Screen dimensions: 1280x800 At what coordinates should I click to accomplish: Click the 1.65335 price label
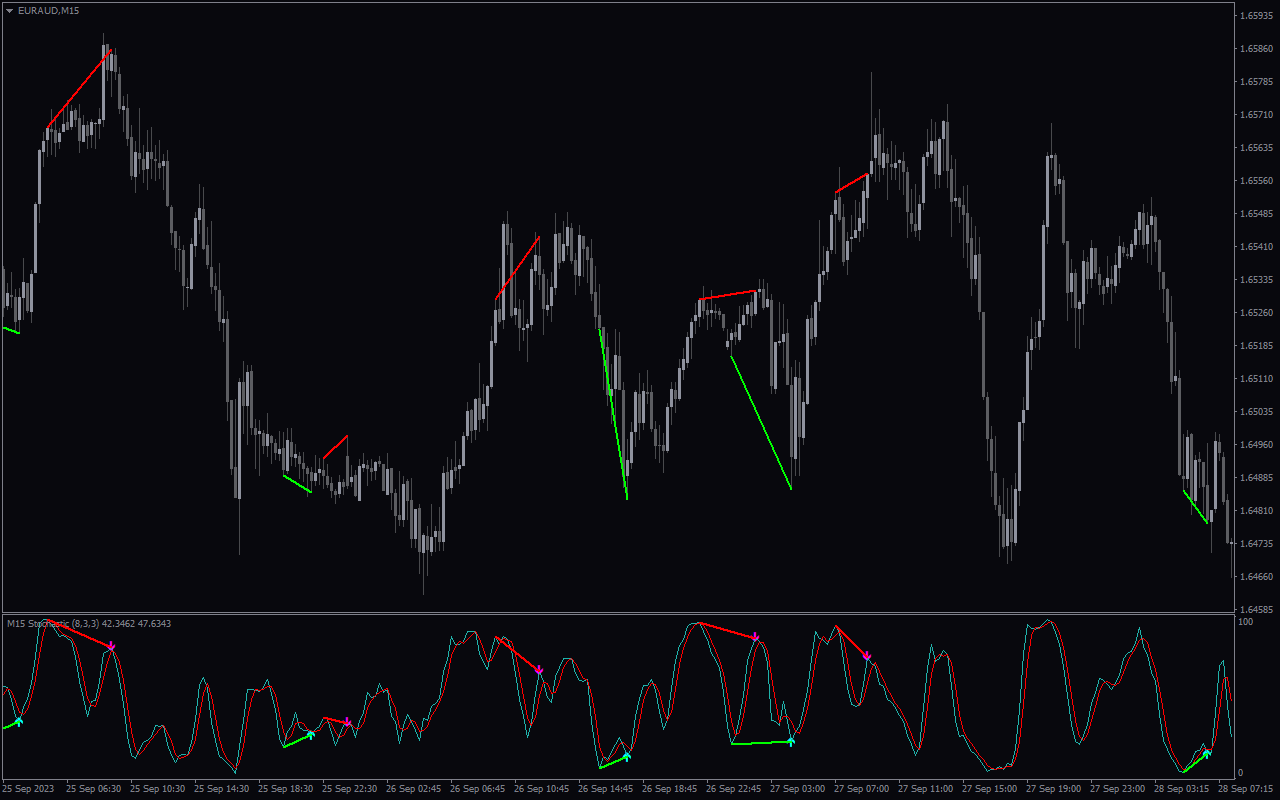coord(1256,280)
